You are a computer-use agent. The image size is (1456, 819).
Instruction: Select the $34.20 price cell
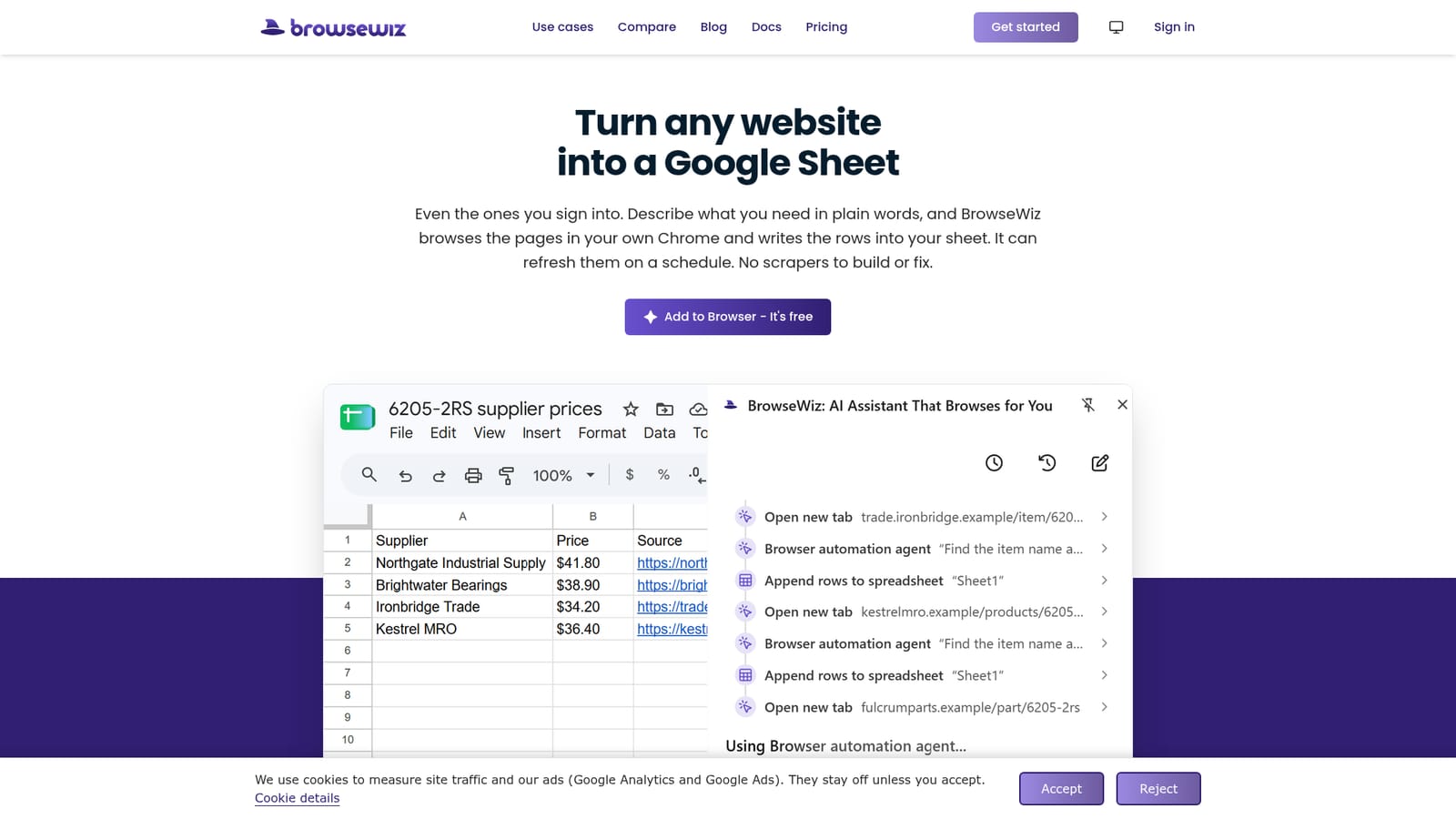click(x=593, y=607)
